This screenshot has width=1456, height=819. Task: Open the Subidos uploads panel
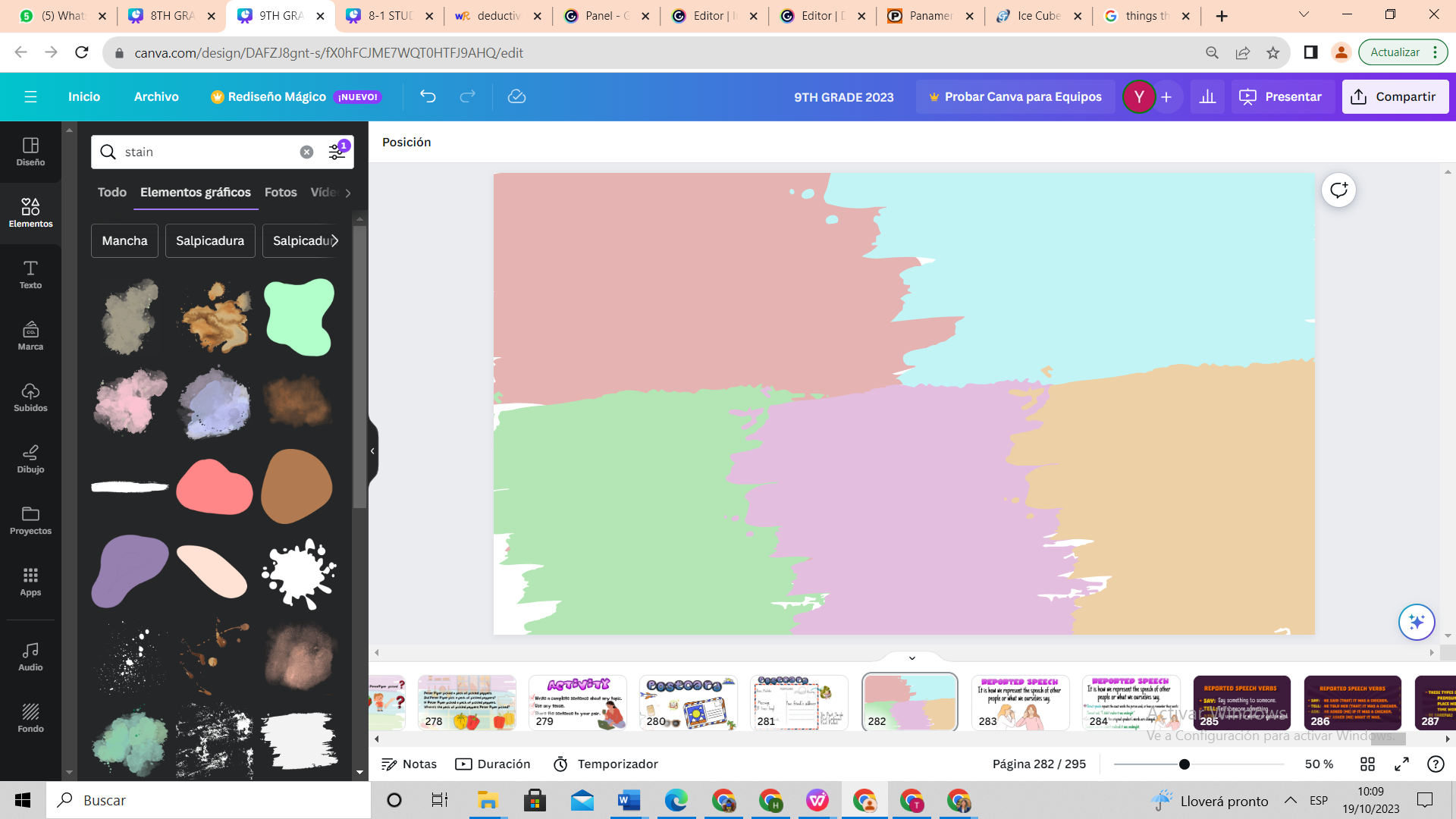click(30, 397)
